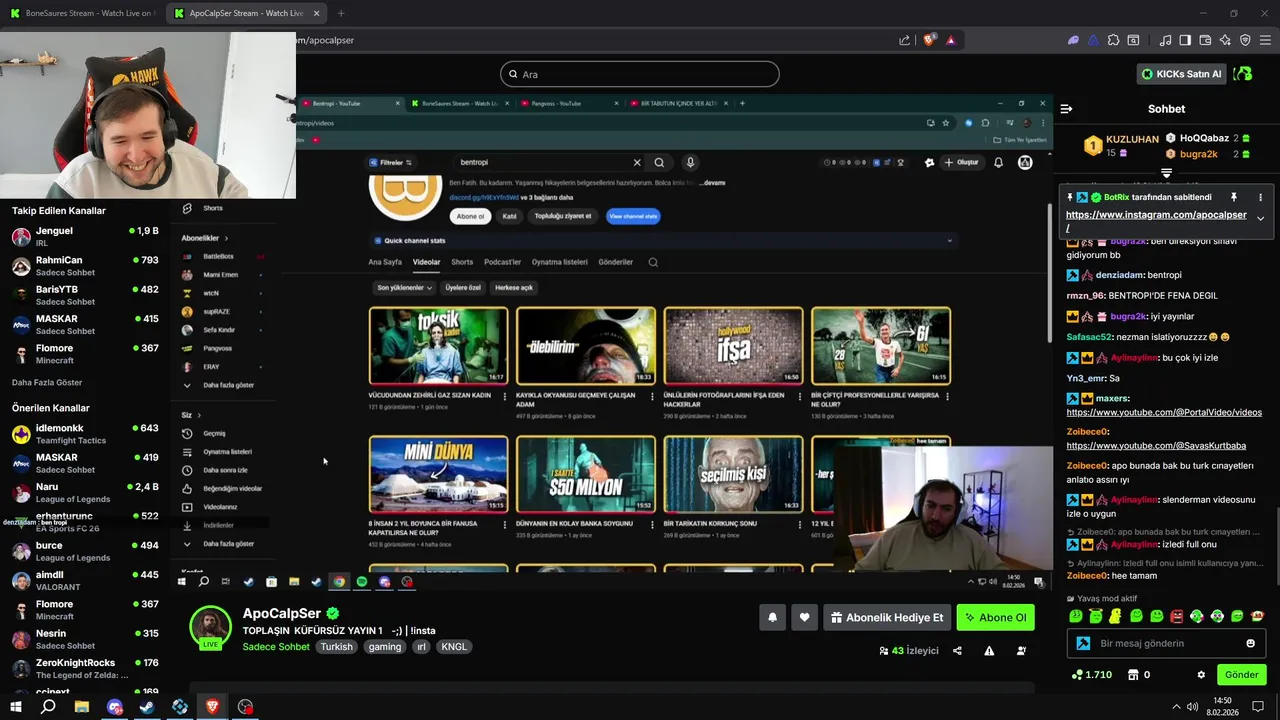The image size is (1280, 720).
Task: Toggle notifications bell for ApoCalpSer
Action: (x=772, y=618)
